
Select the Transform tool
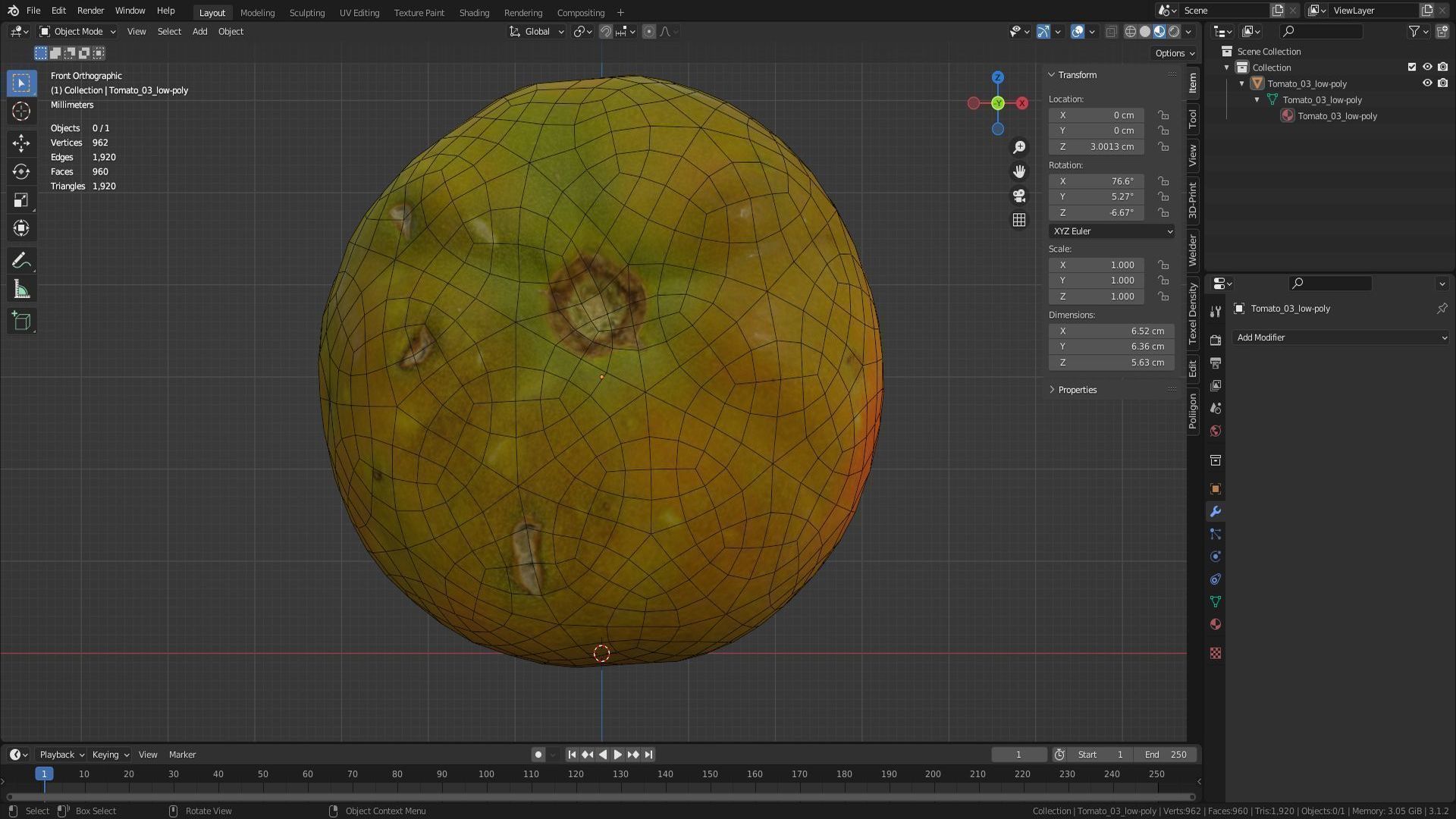21,228
